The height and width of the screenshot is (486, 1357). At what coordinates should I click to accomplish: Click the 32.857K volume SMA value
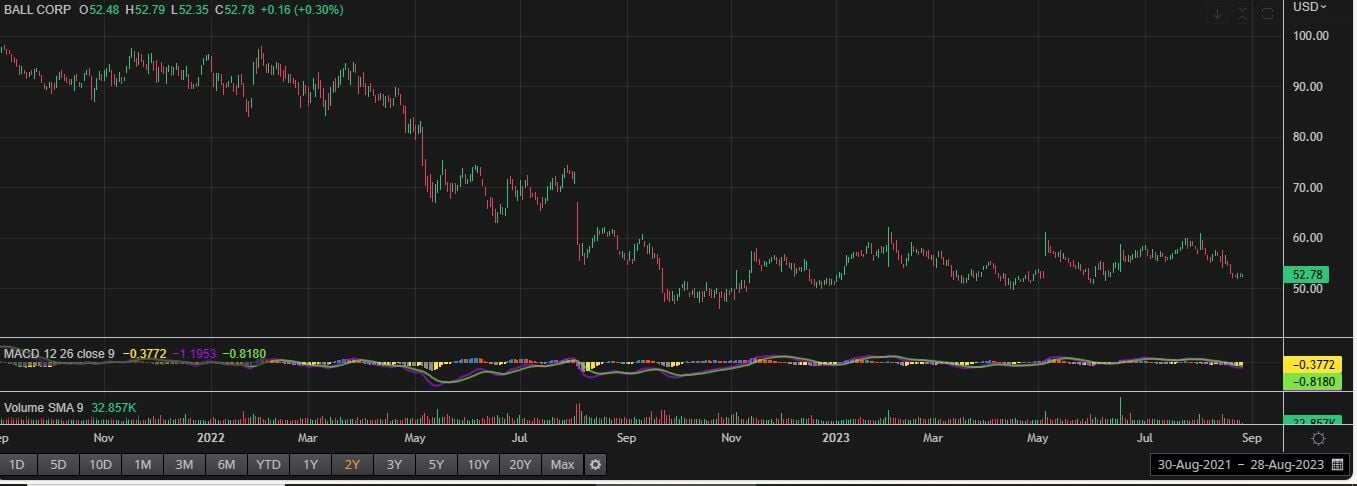coord(114,408)
